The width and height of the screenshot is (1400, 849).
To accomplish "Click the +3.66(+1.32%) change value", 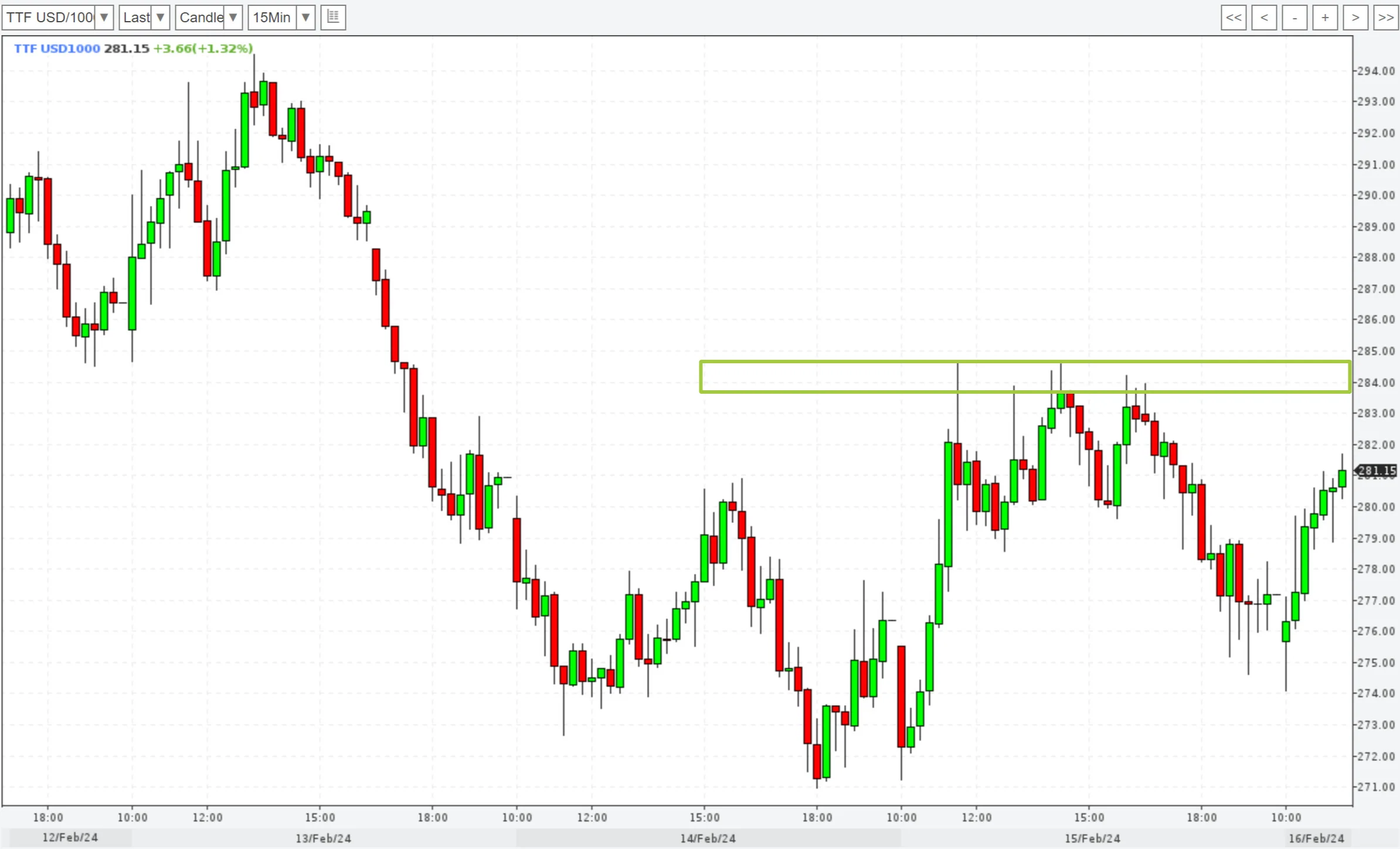I will (203, 48).
